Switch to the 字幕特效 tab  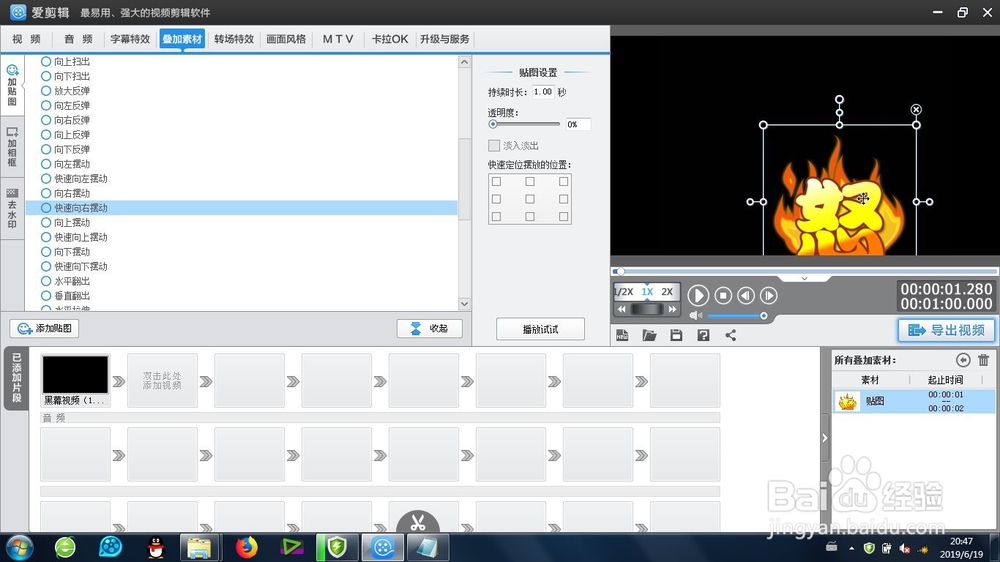pos(130,39)
